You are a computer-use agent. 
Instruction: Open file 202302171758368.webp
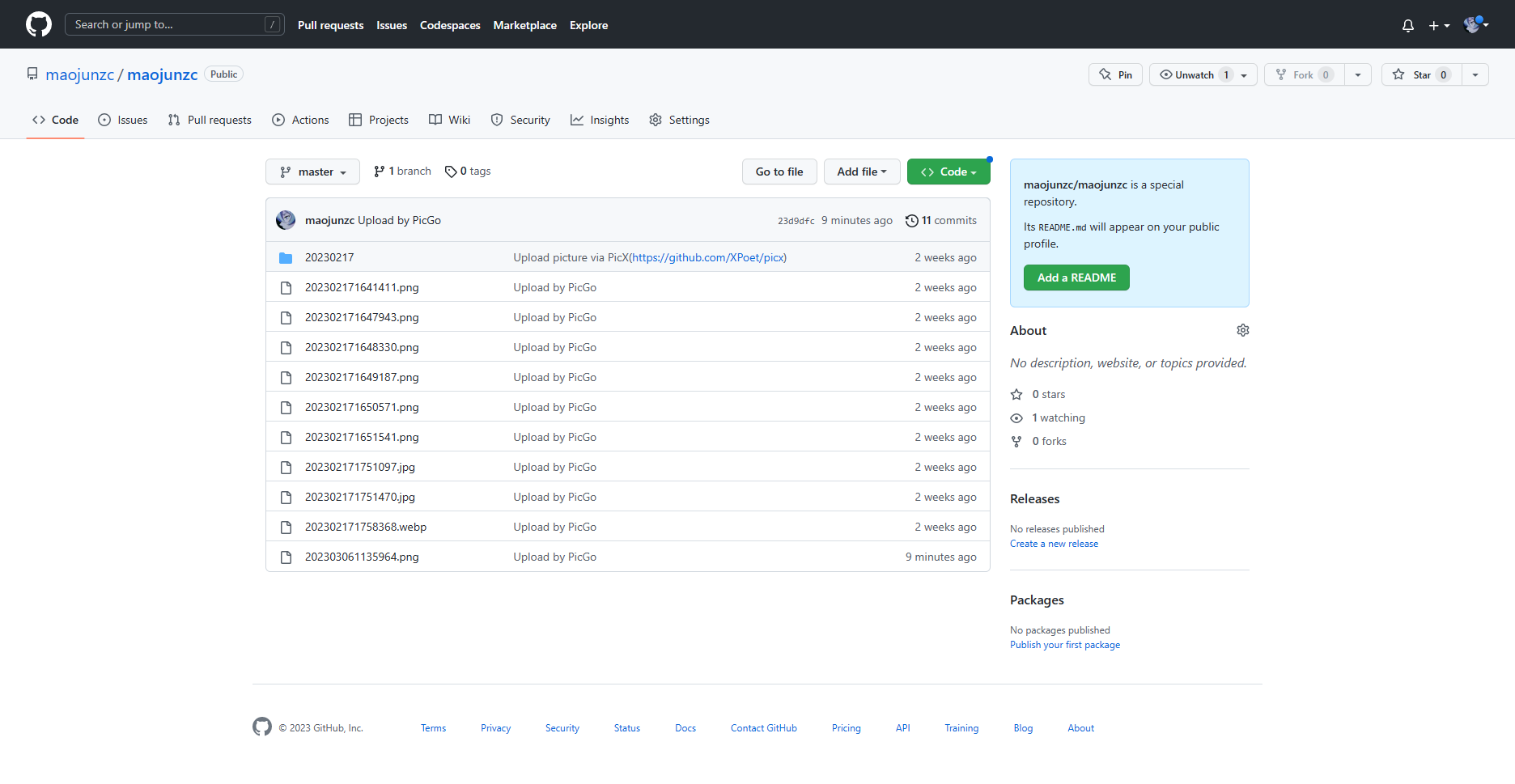click(366, 527)
